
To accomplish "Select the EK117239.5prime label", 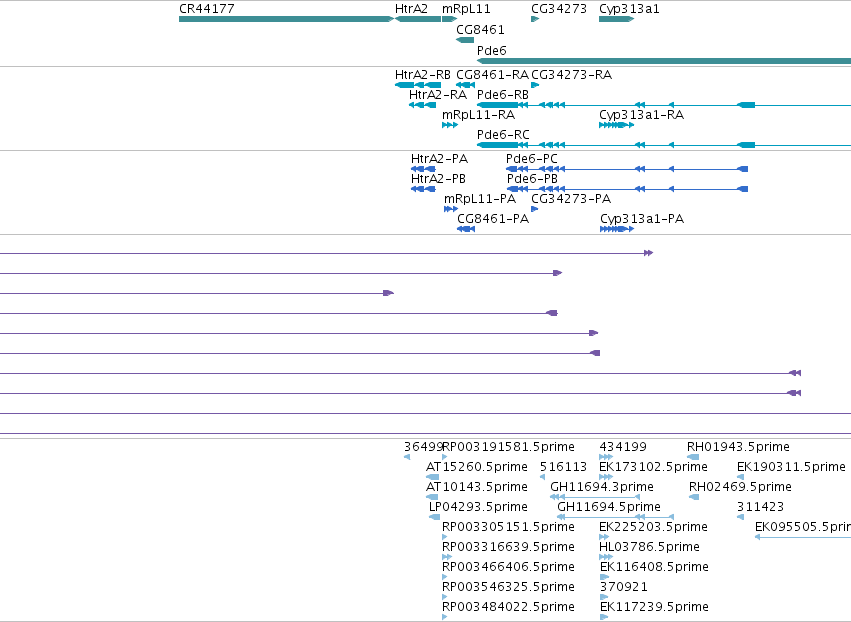I will [x=655, y=607].
